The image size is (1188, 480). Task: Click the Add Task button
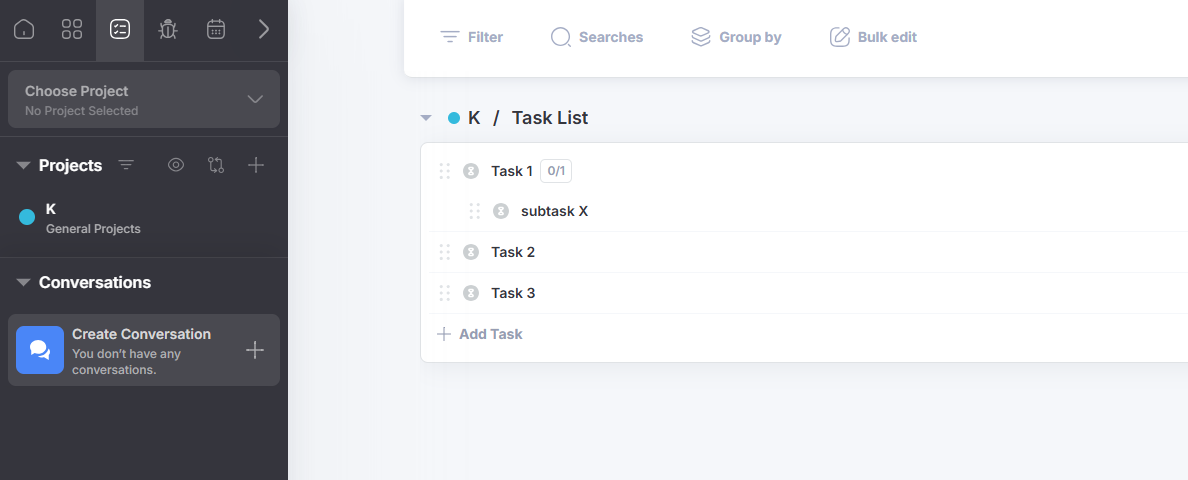[x=480, y=334]
